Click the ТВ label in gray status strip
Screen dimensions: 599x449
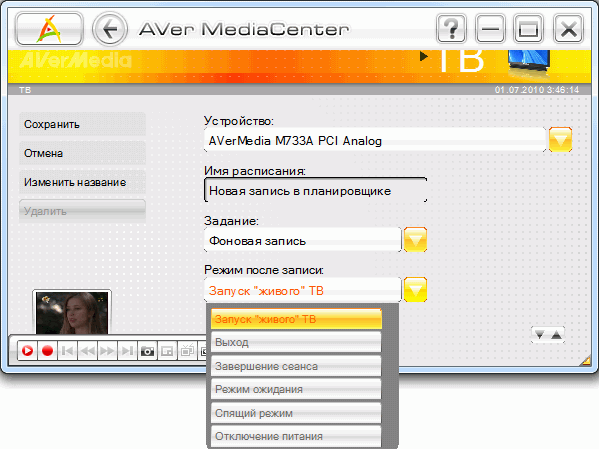click(x=25, y=90)
